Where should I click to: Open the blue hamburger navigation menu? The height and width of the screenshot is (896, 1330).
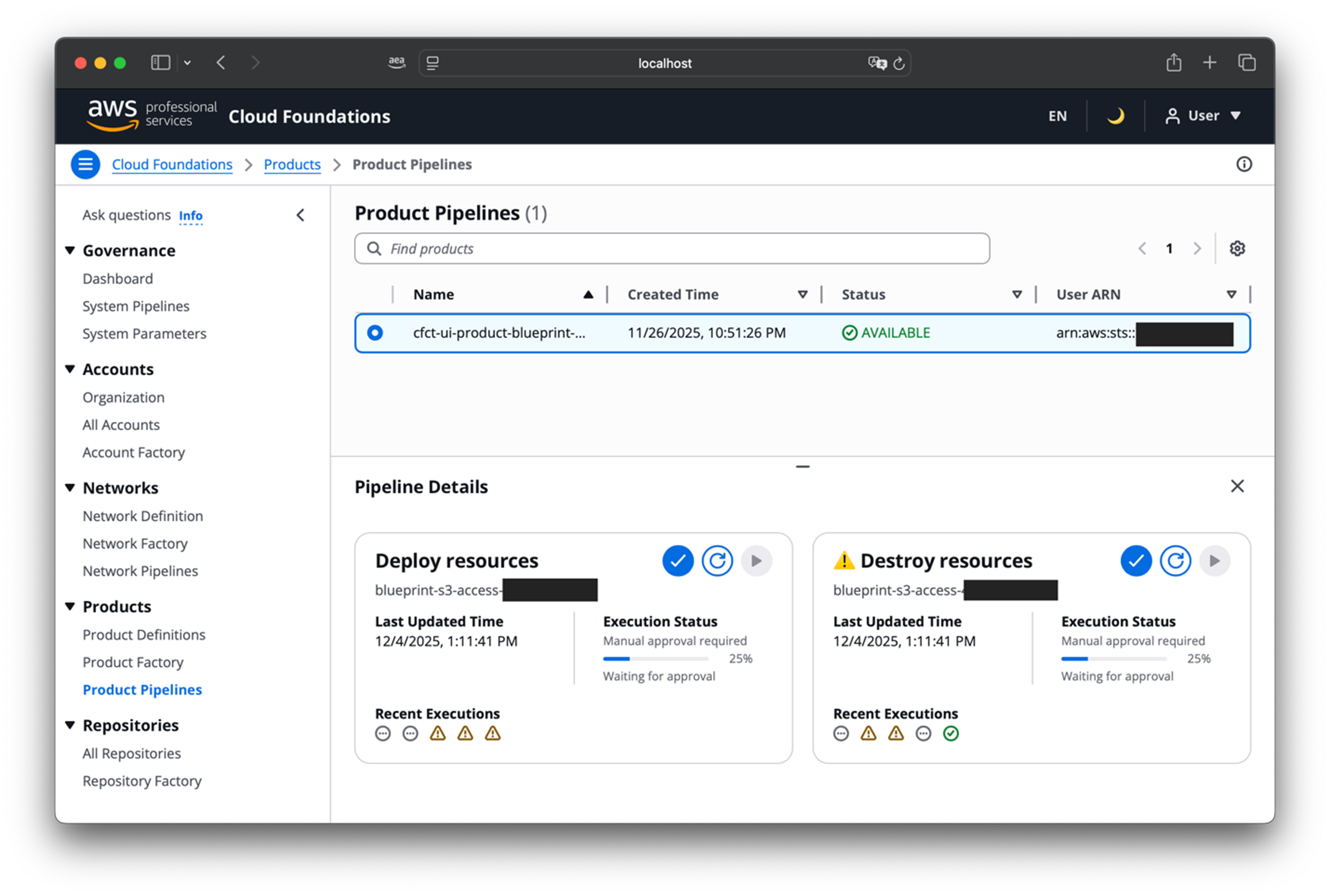[85, 164]
